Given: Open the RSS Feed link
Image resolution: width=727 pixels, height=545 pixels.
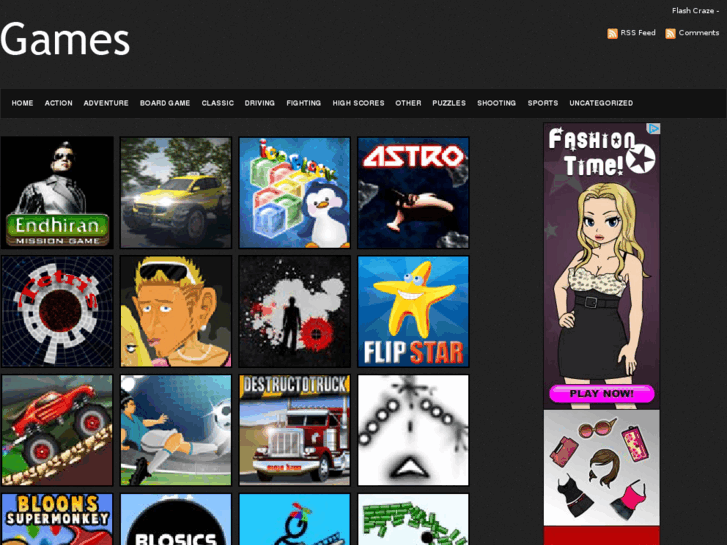Looking at the screenshot, I should click(x=638, y=33).
